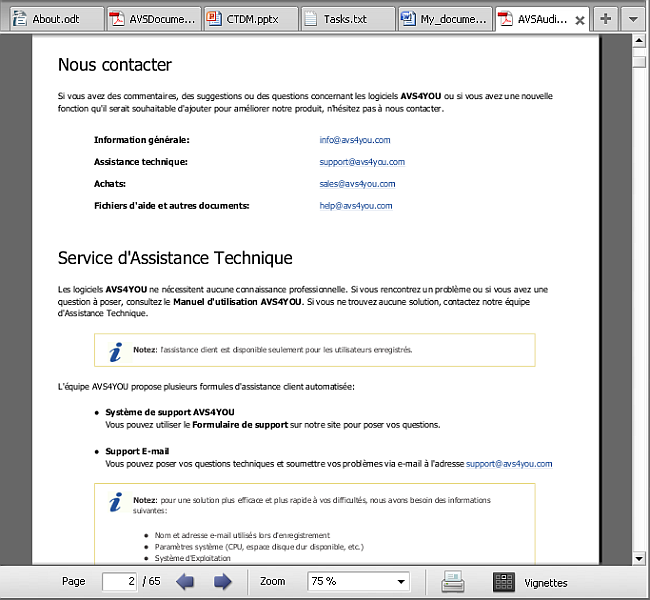Image resolution: width=650 pixels, height=600 pixels.
Task: Click the My_docume... Word icon
Action: (x=408, y=19)
